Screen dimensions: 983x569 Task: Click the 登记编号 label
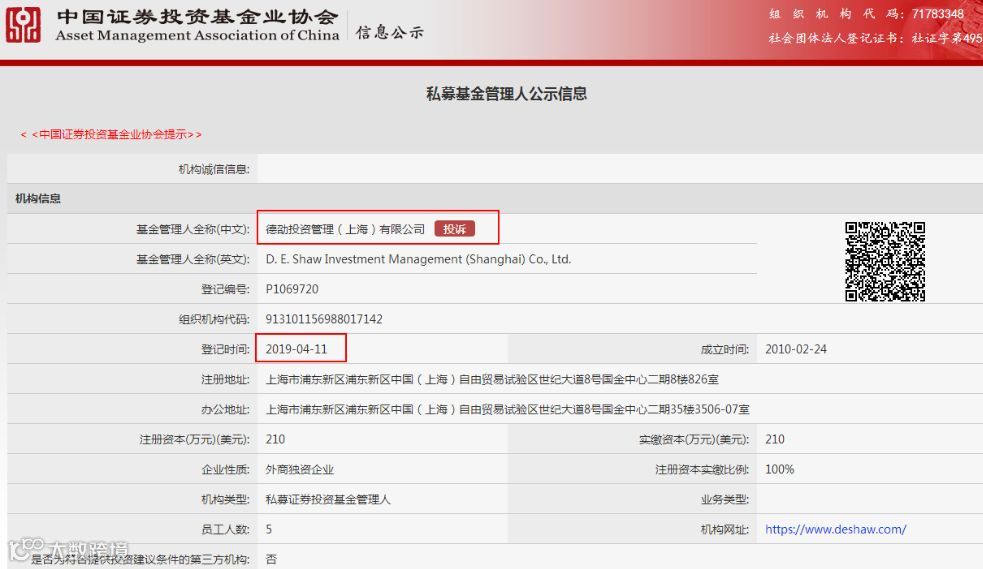(225, 289)
